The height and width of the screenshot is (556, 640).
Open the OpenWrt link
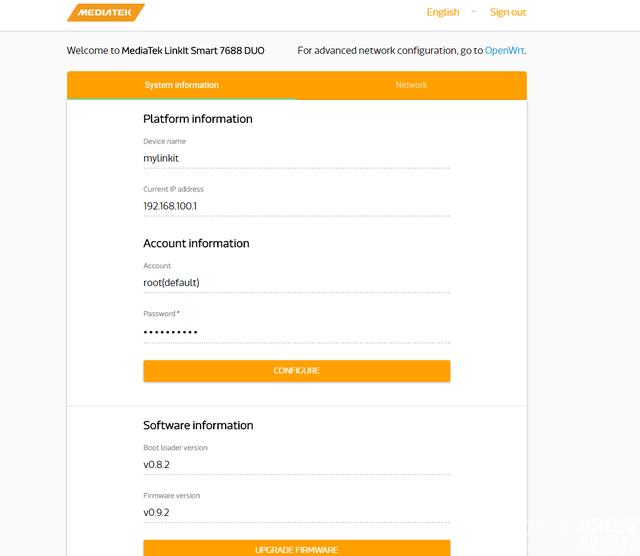[505, 51]
